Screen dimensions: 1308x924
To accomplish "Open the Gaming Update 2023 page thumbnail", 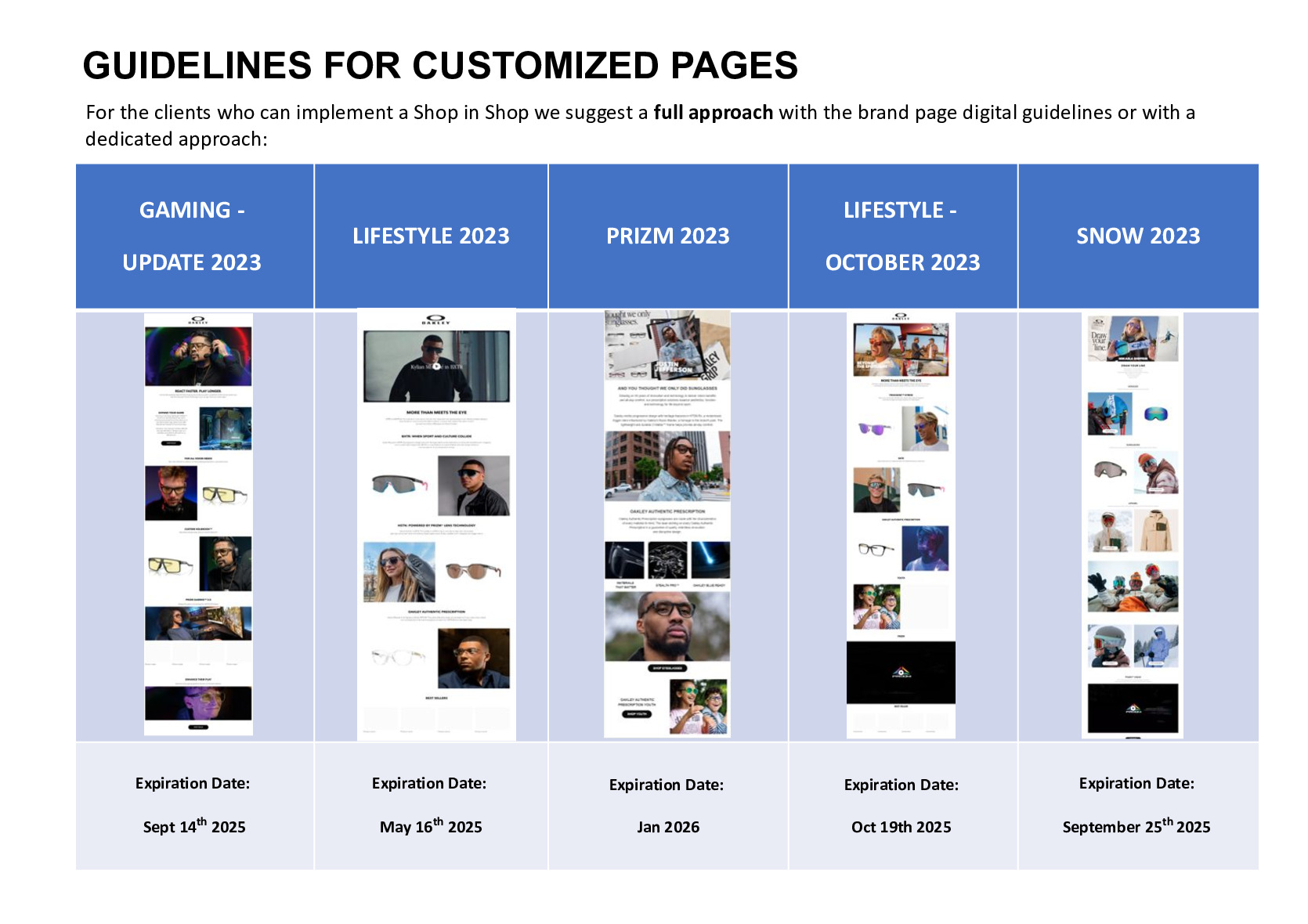I will point(198,524).
